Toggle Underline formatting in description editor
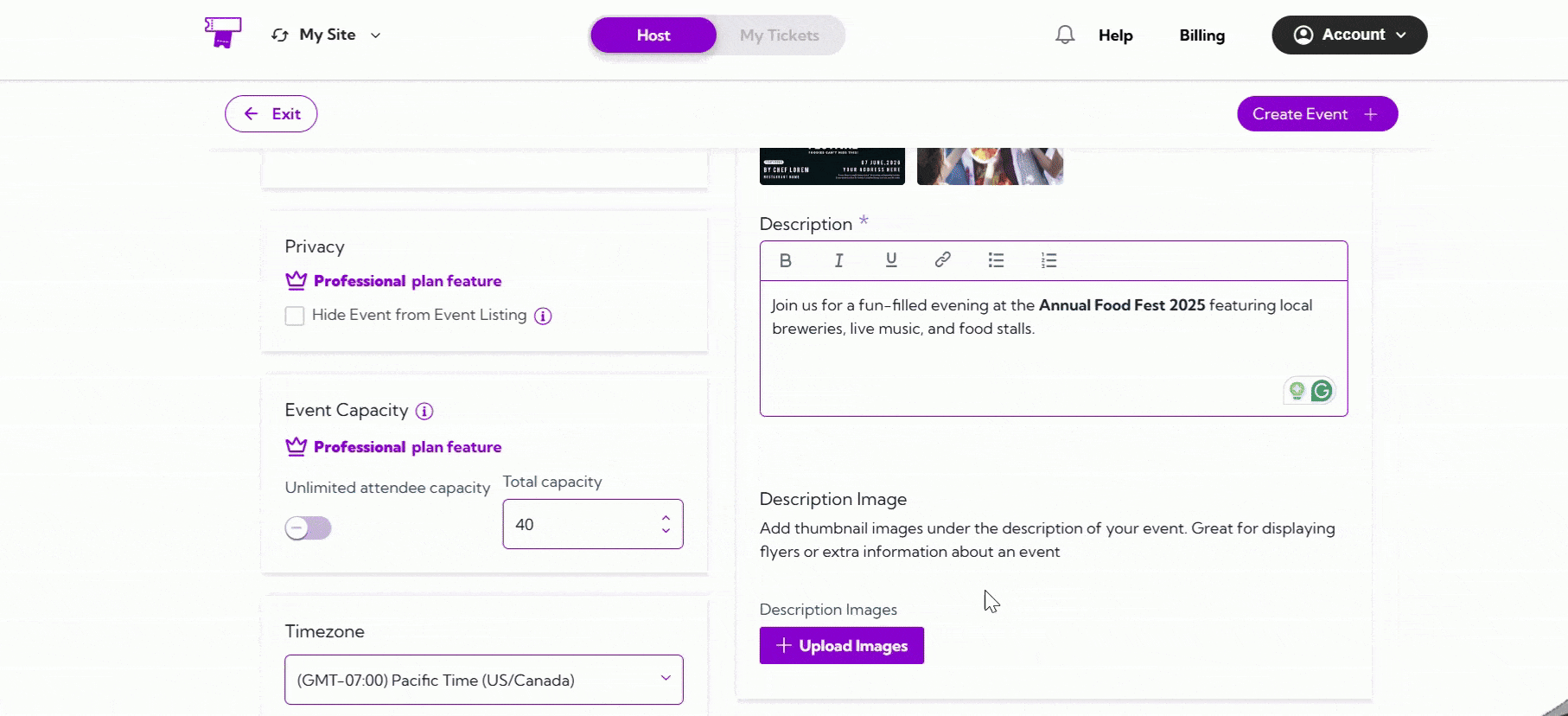Screen dimensions: 1568x716 pos(891,260)
